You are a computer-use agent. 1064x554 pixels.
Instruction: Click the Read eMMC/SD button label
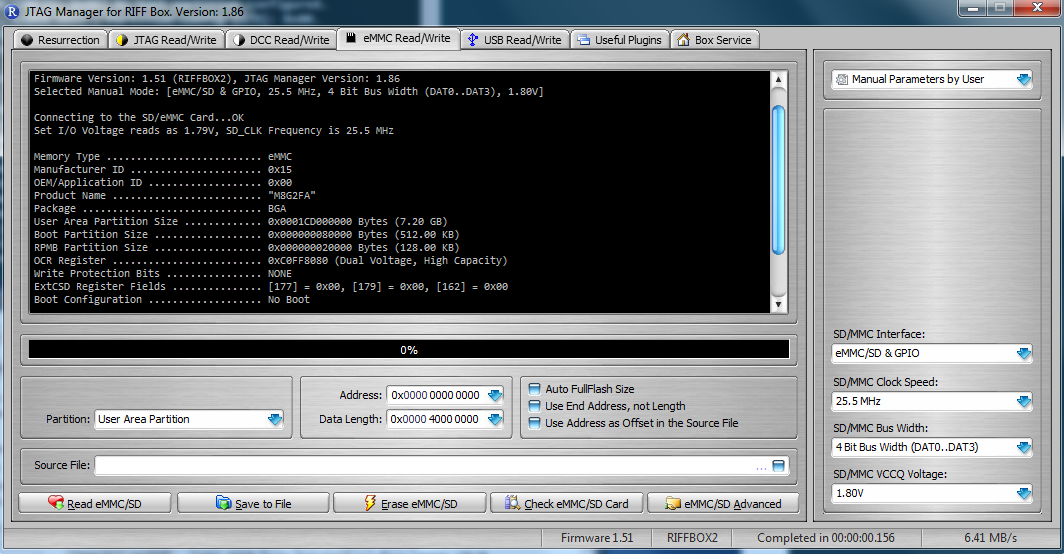(104, 504)
